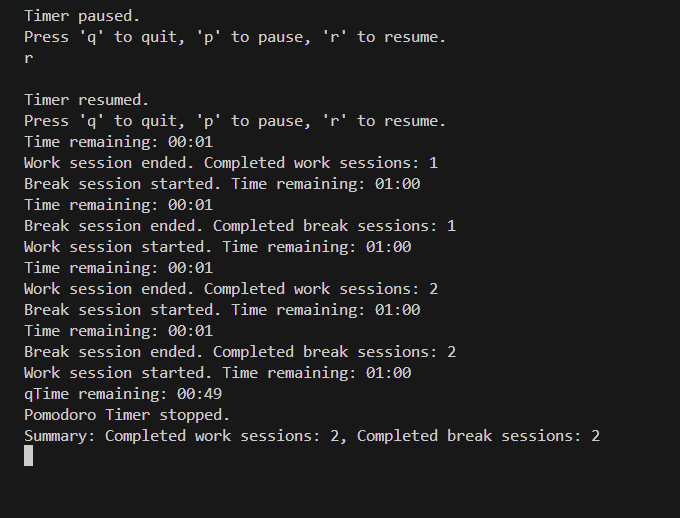Click the lone typed 'r' input line
The image size is (680, 518).
(28, 58)
